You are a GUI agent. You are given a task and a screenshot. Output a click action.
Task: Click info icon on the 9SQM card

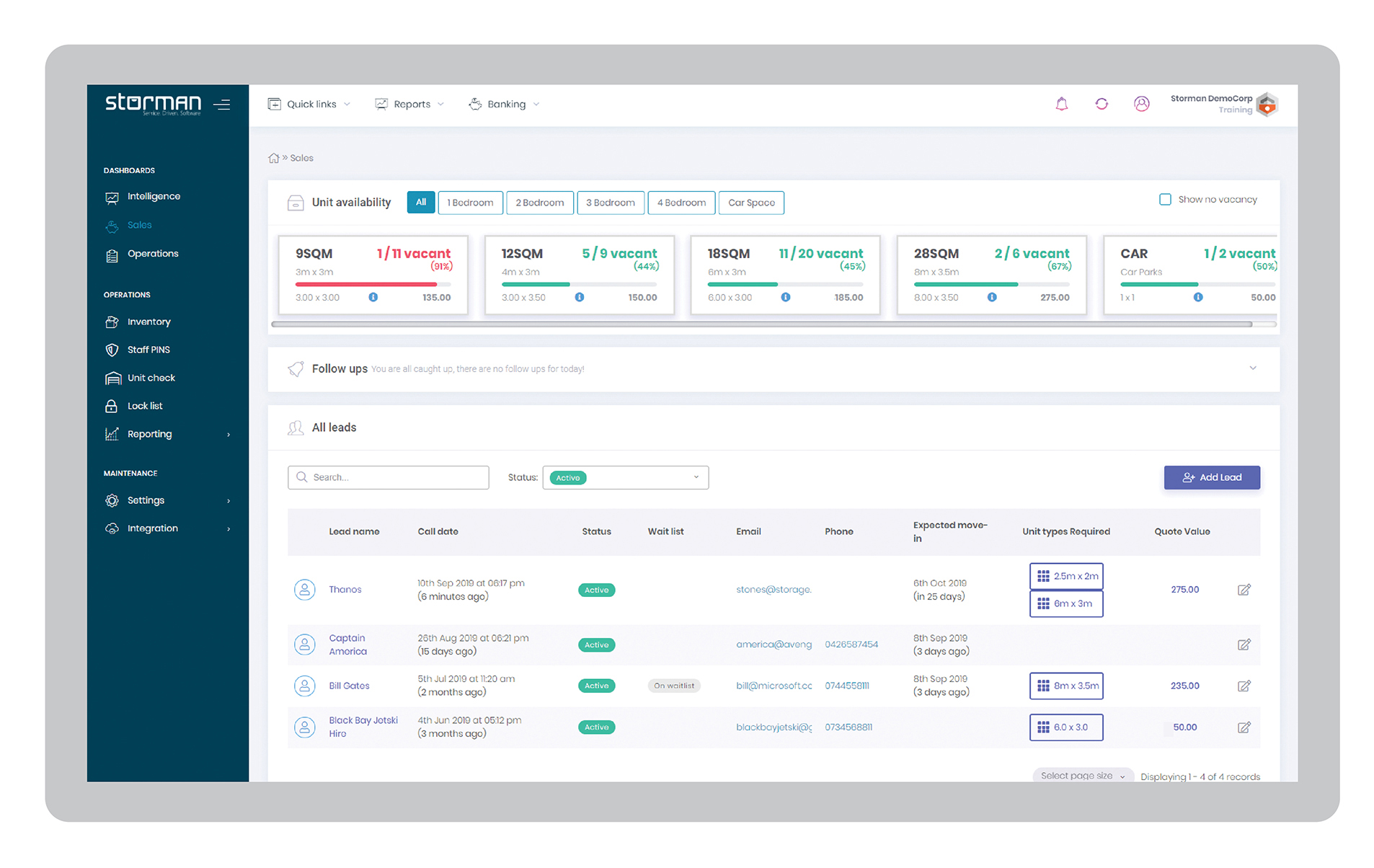[373, 297]
